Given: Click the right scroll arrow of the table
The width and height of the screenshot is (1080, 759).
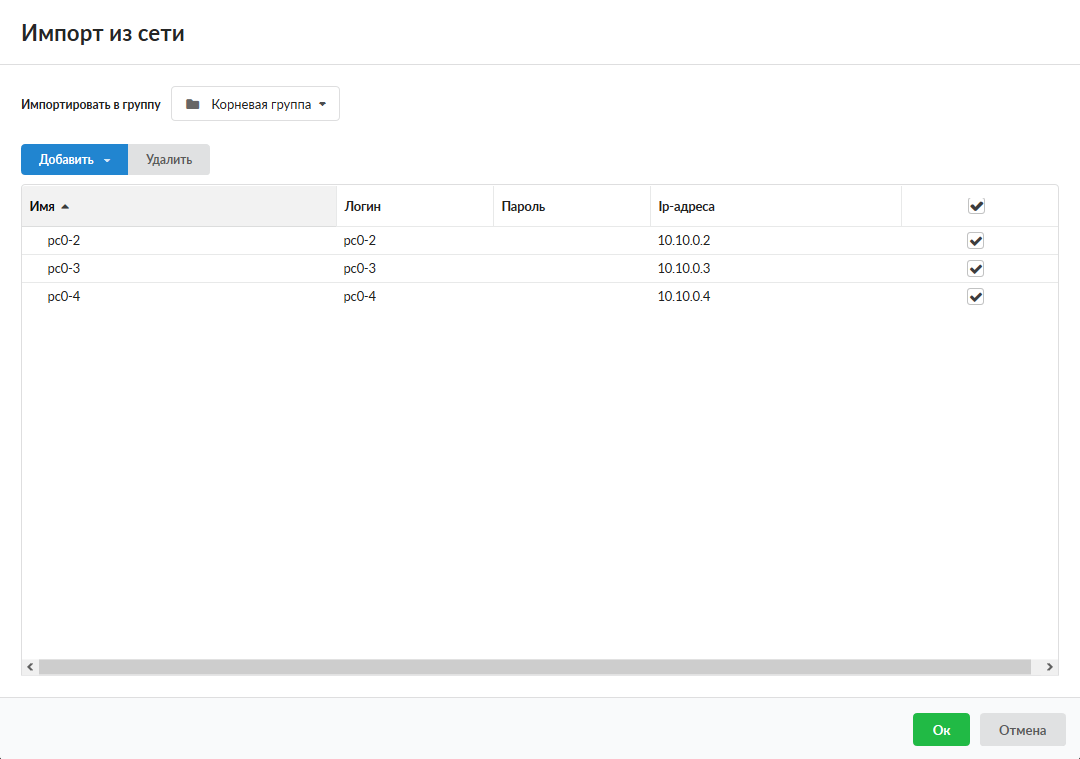Looking at the screenshot, I should (x=1049, y=667).
